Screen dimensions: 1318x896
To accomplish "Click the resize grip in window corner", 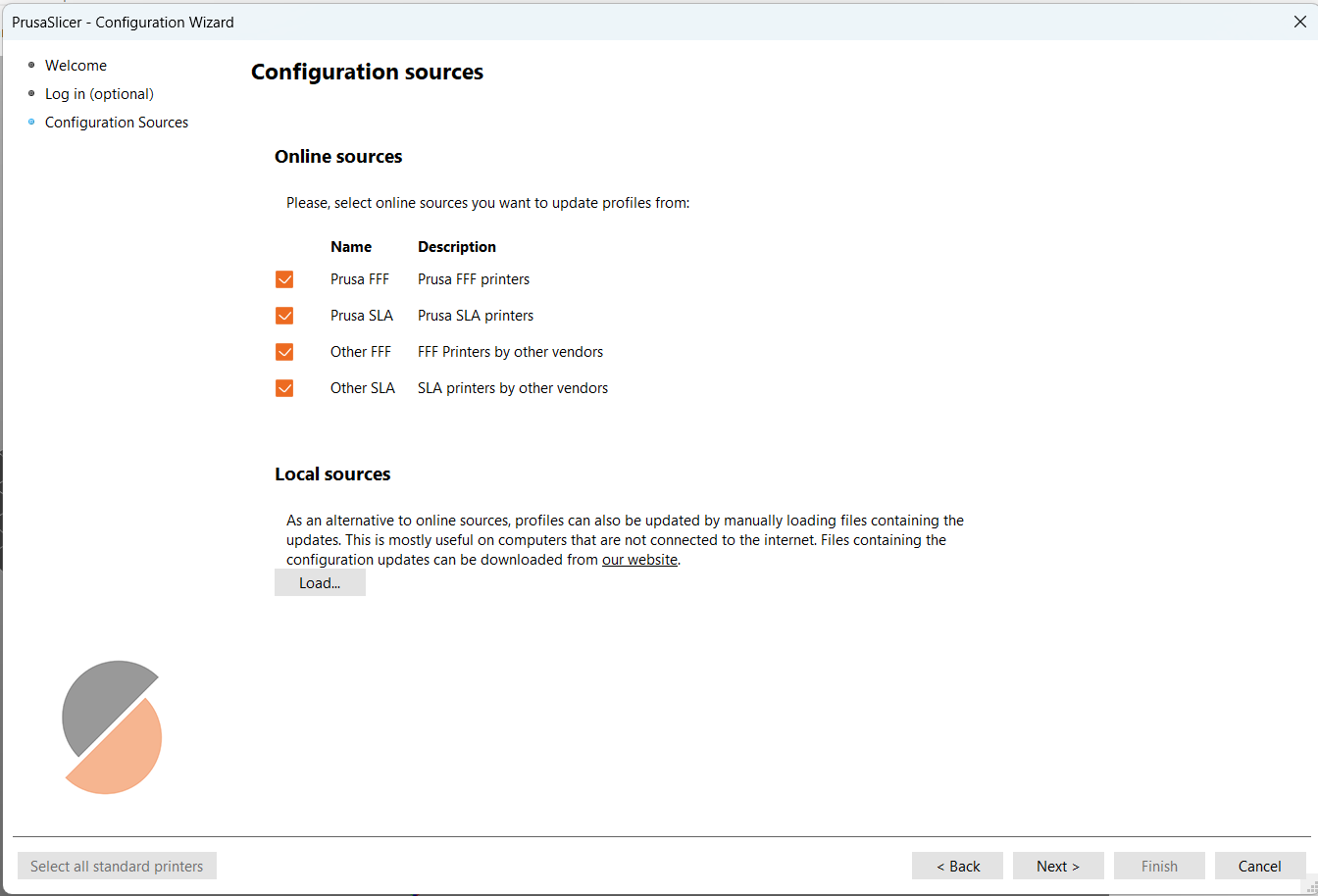I will coord(1309,887).
